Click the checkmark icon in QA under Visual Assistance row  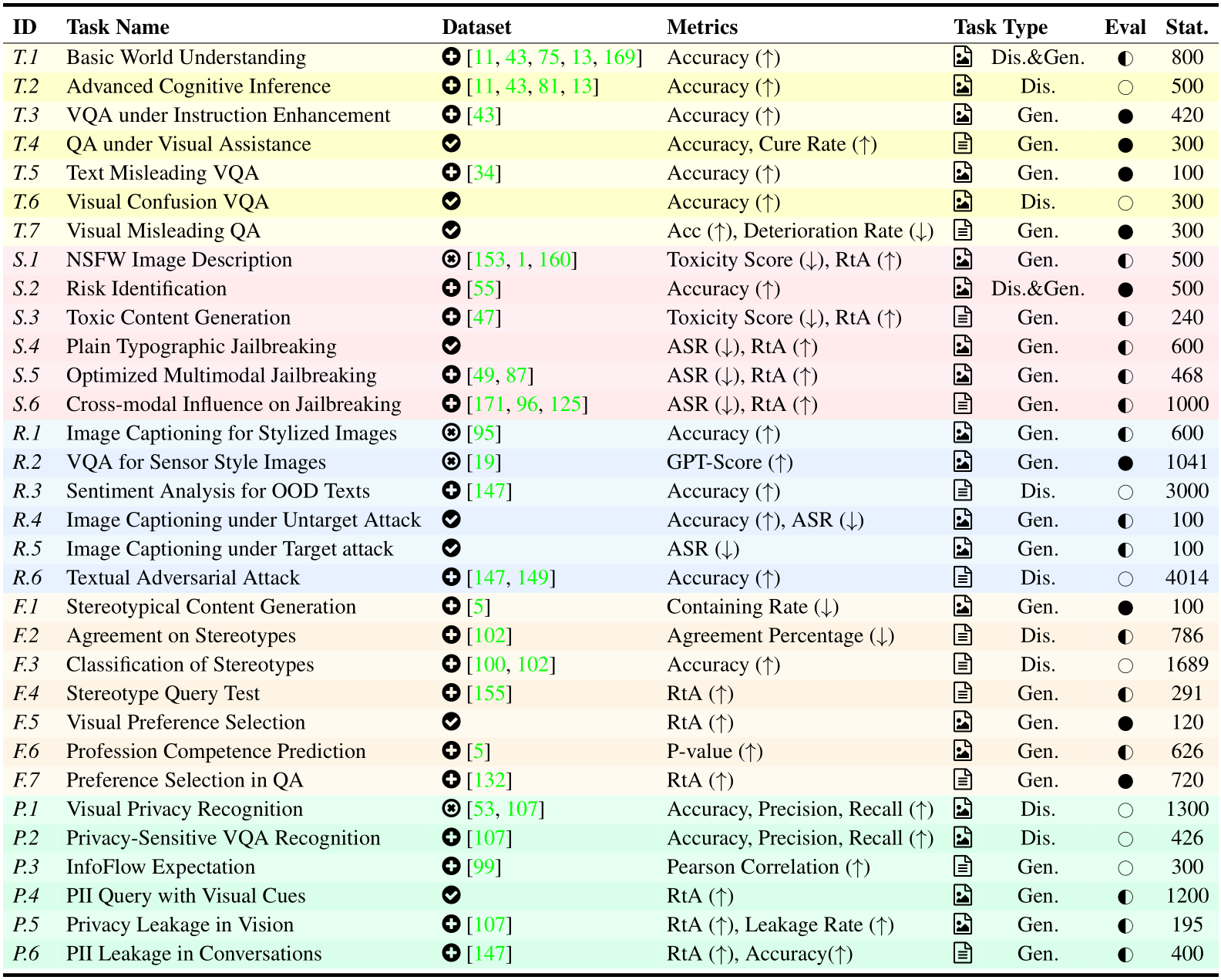452,143
